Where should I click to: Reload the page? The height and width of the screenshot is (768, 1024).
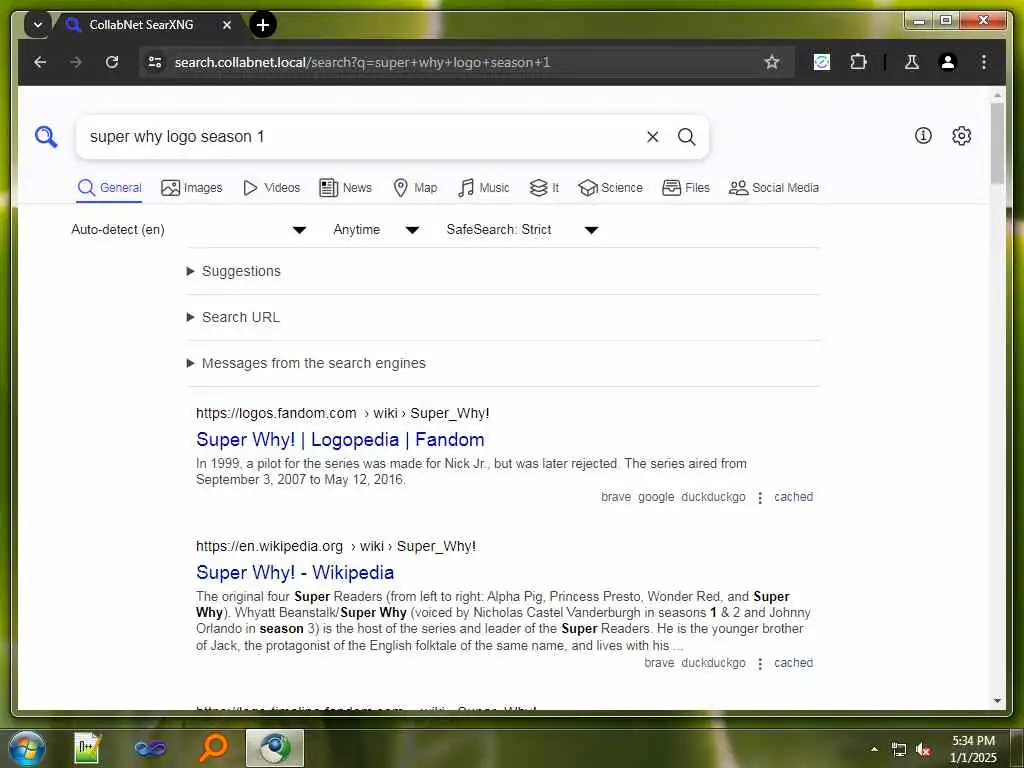[112, 62]
